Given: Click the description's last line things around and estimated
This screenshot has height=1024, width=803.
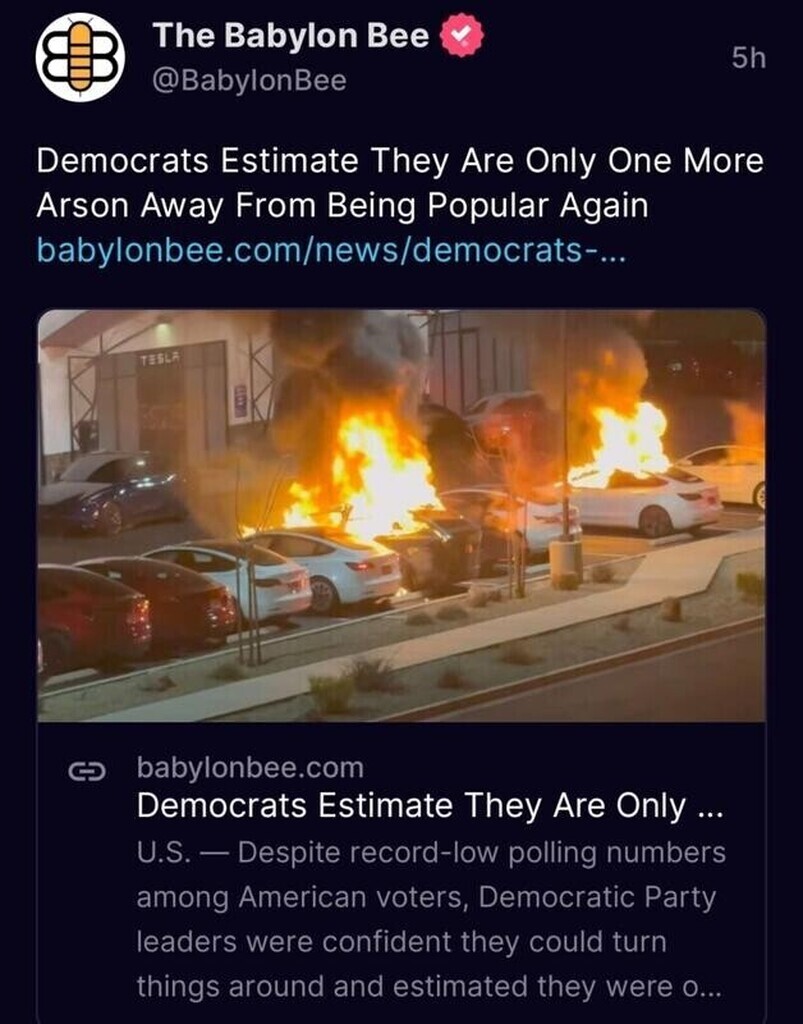Looking at the screenshot, I should (429, 986).
